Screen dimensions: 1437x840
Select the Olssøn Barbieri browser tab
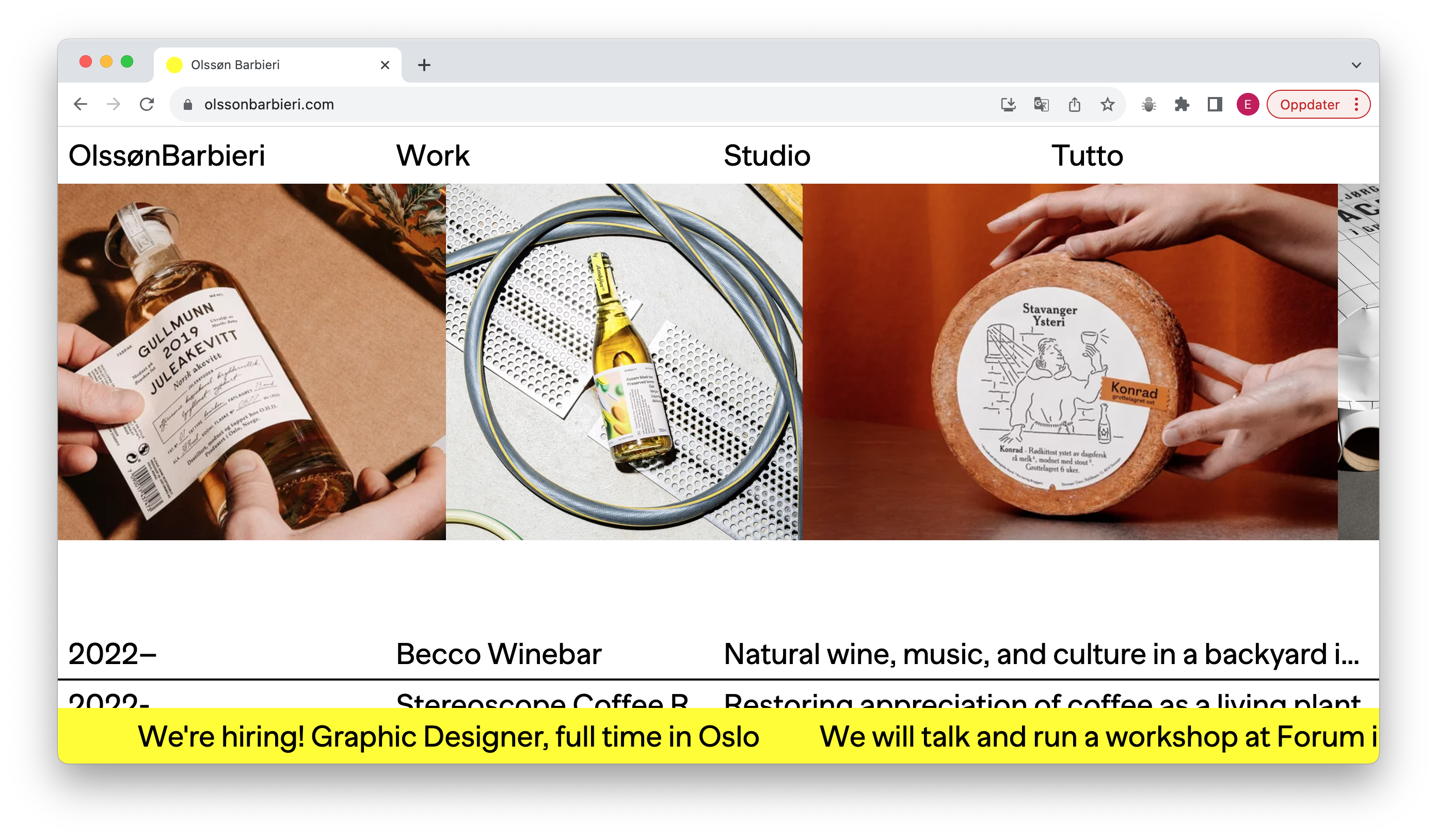coord(278,65)
